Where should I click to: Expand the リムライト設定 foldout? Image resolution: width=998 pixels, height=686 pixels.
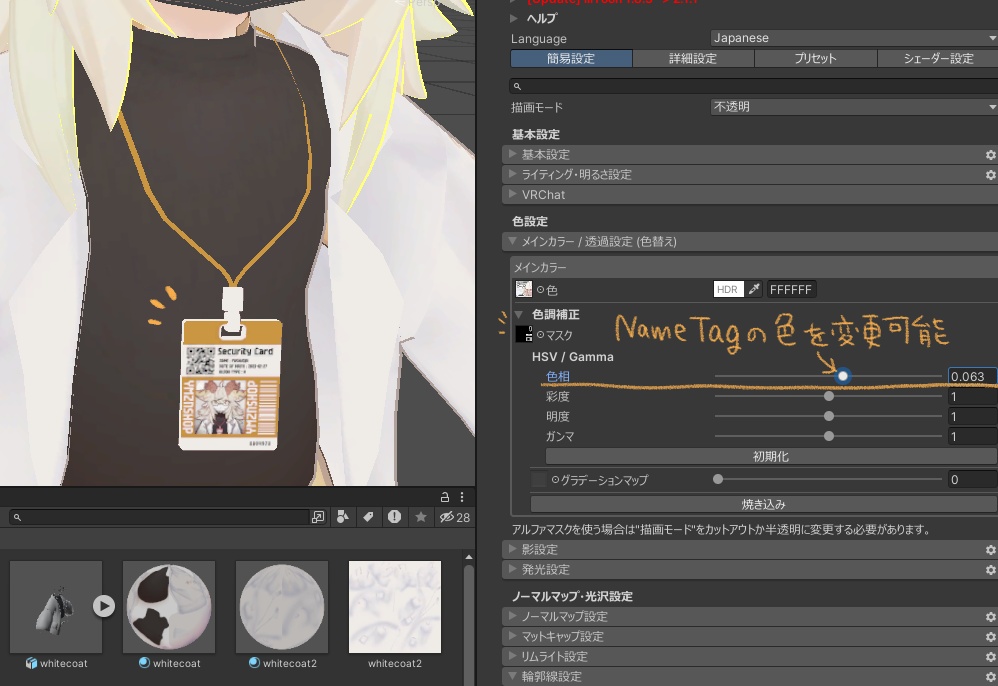[512, 656]
